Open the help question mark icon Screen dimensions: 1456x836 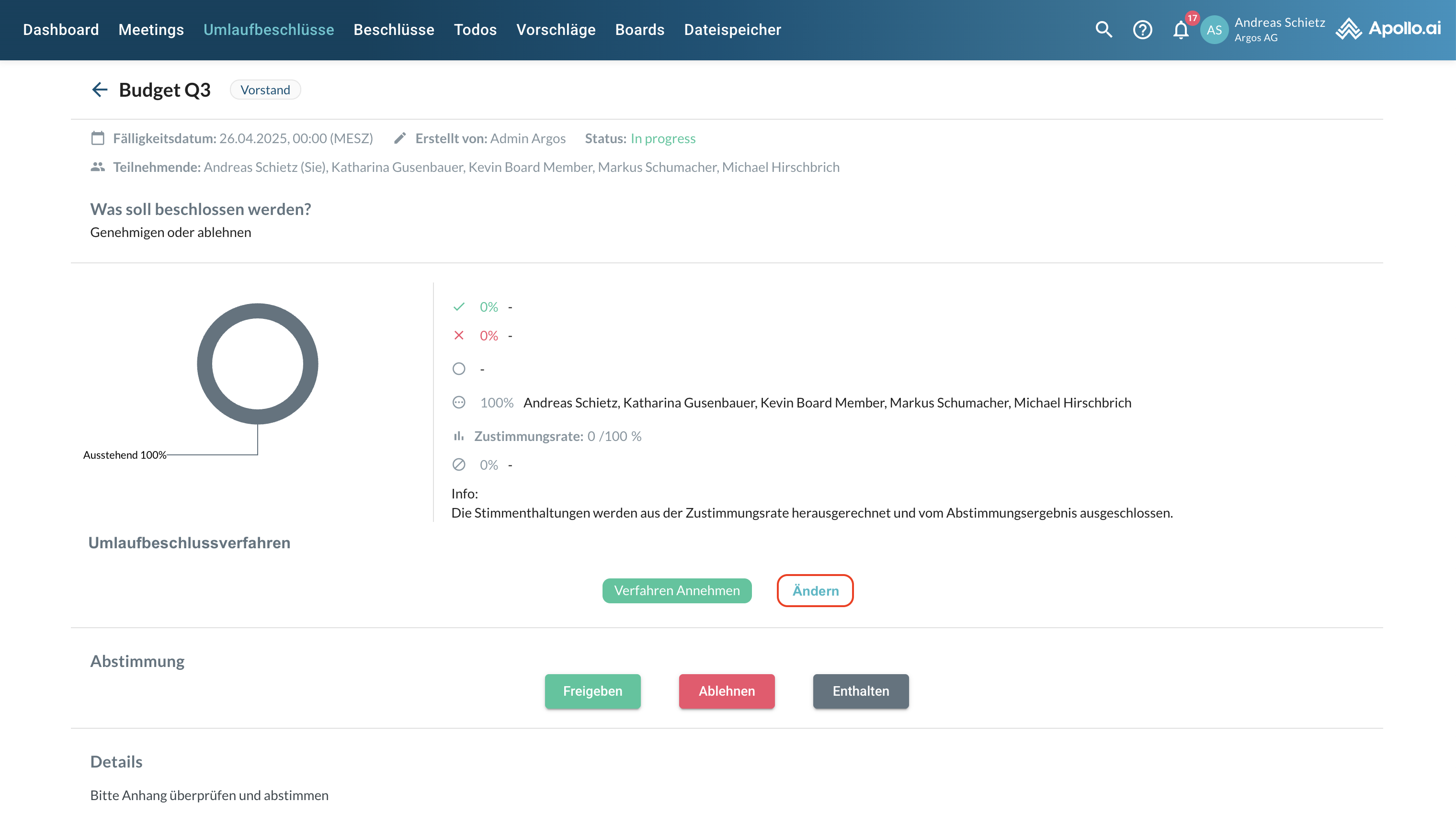[x=1142, y=29]
